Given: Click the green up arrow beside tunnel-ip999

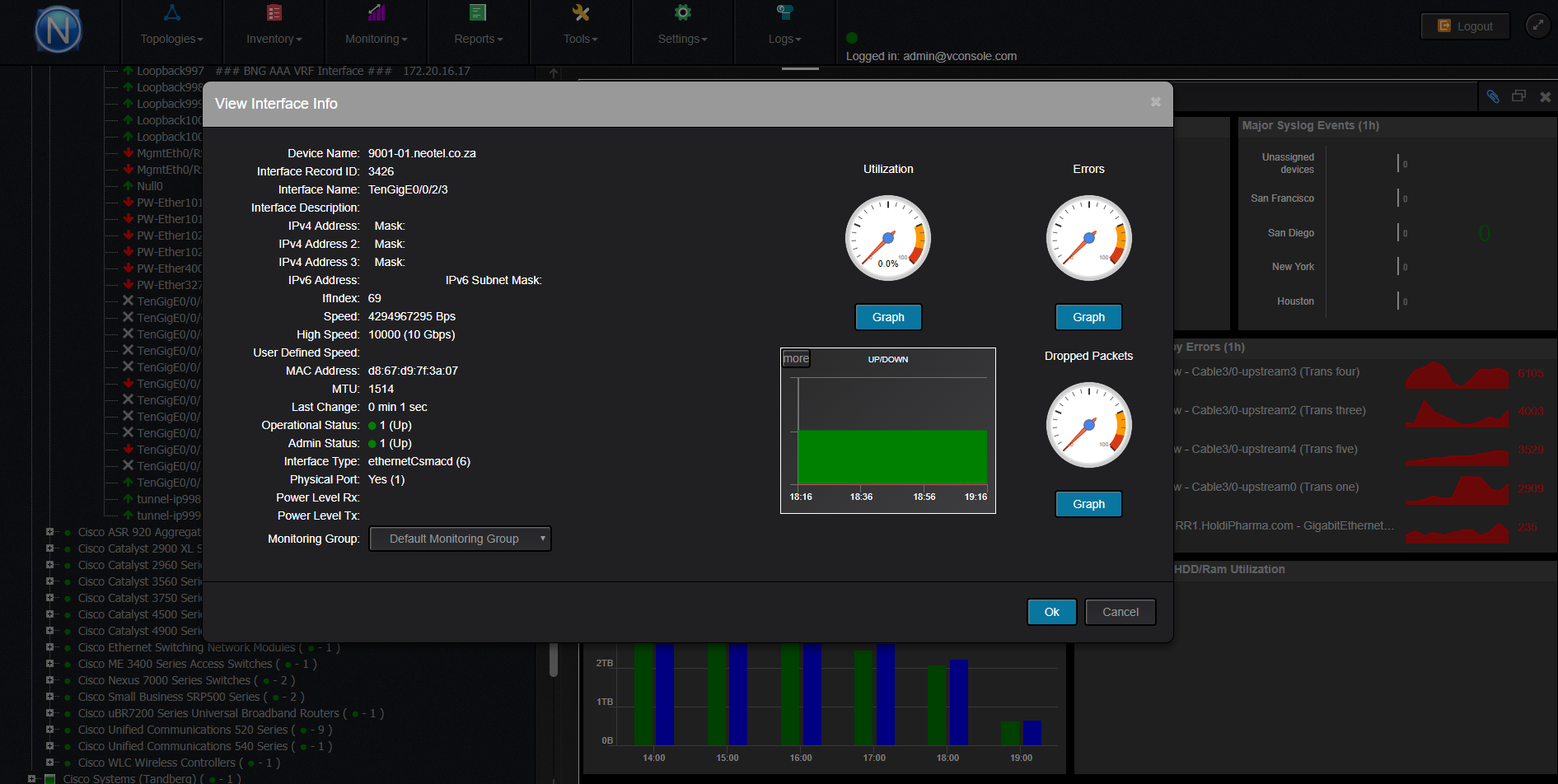Looking at the screenshot, I should click(x=129, y=516).
